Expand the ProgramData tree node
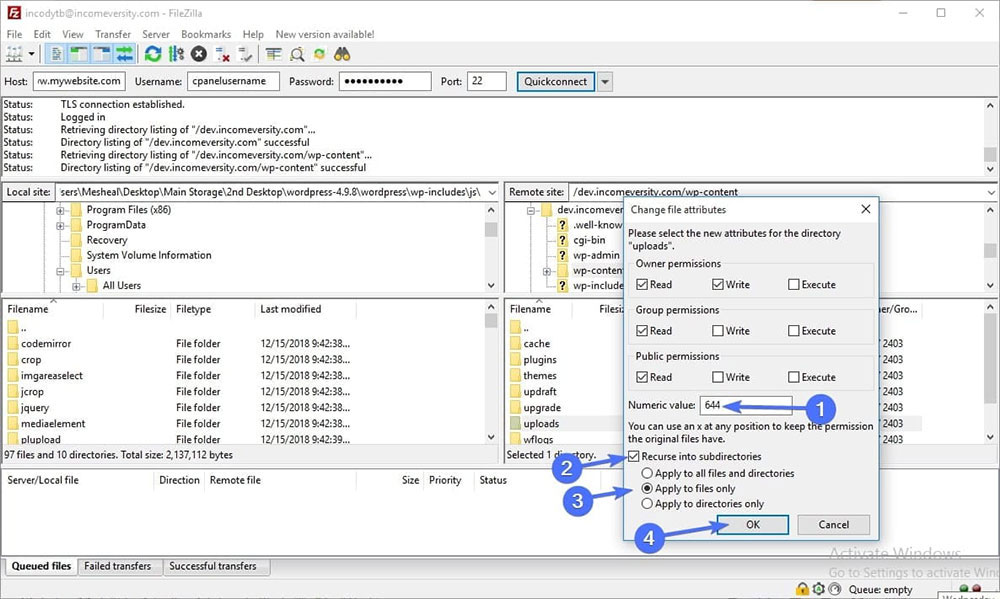 coord(60,225)
